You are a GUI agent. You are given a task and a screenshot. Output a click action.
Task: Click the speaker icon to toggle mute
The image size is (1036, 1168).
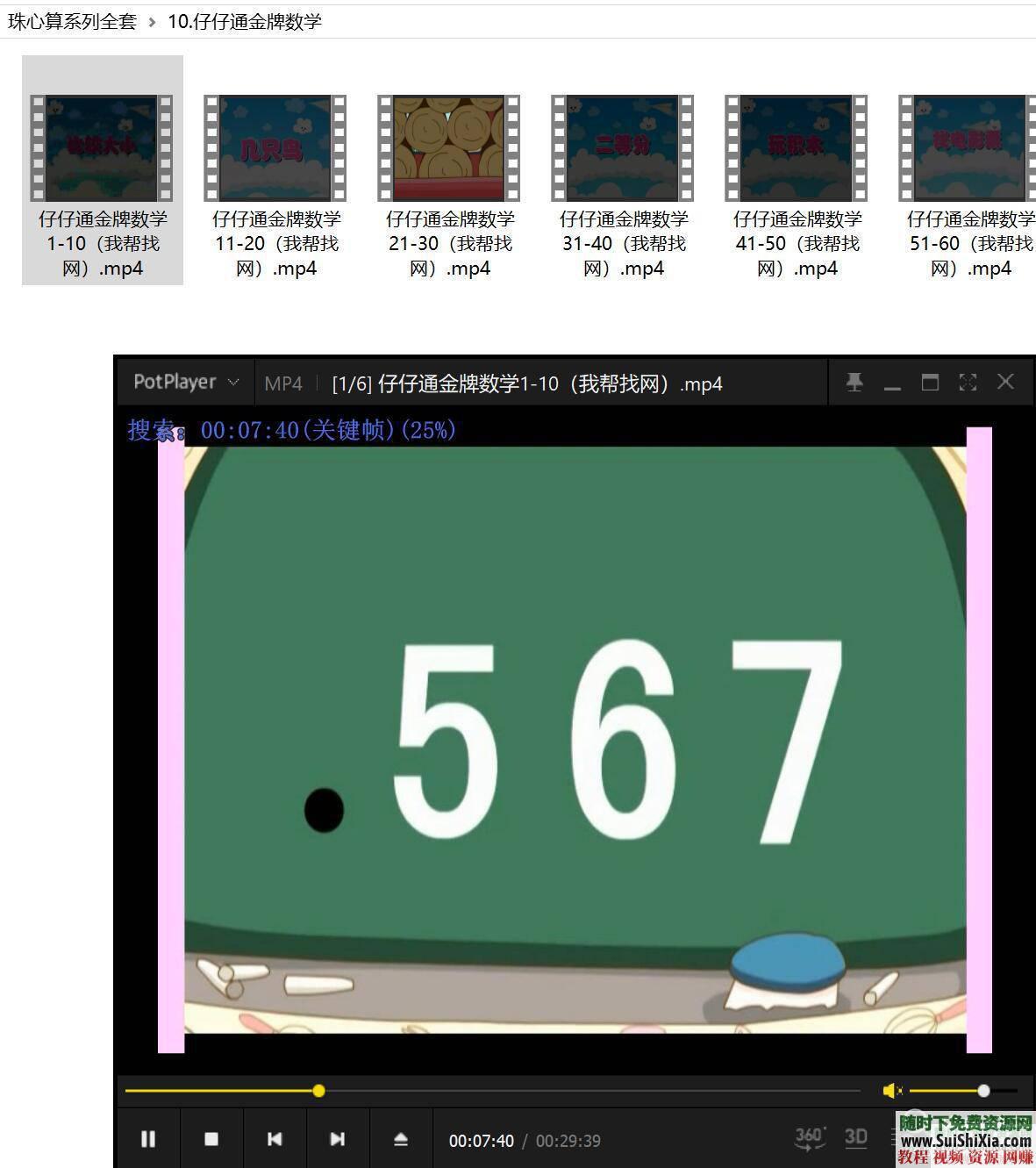[x=892, y=1091]
